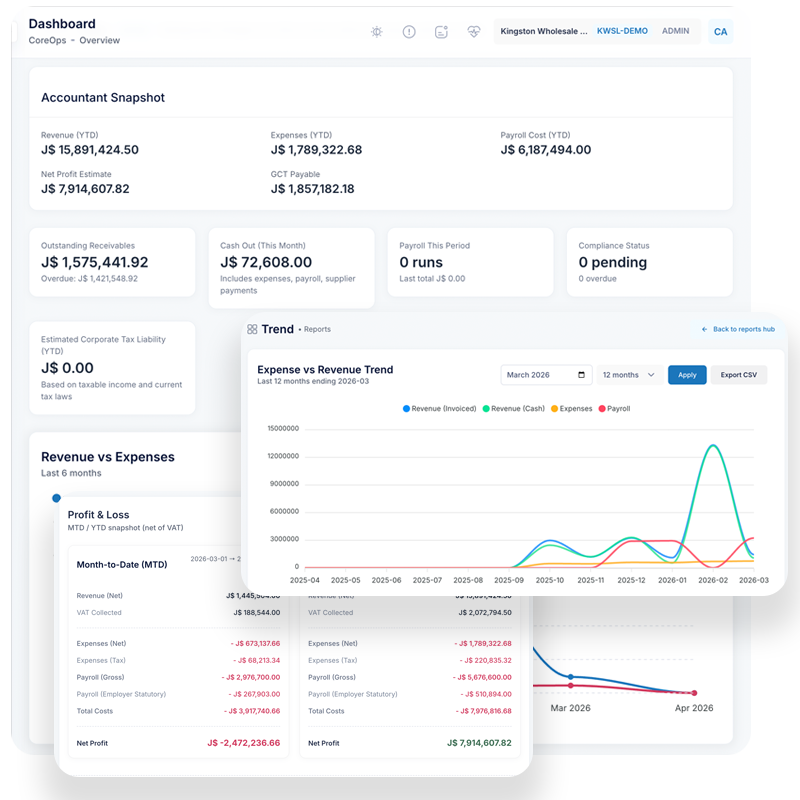This screenshot has width=800, height=800.
Task: Click Overview in CoreOps breadcrumb
Action: (x=99, y=40)
